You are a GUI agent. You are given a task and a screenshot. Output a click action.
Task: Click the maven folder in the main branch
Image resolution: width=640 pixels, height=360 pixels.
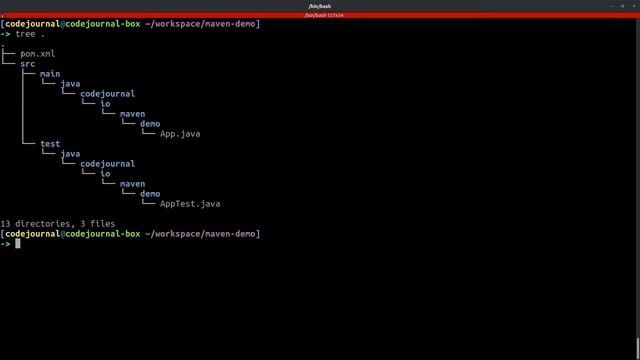[x=133, y=114]
